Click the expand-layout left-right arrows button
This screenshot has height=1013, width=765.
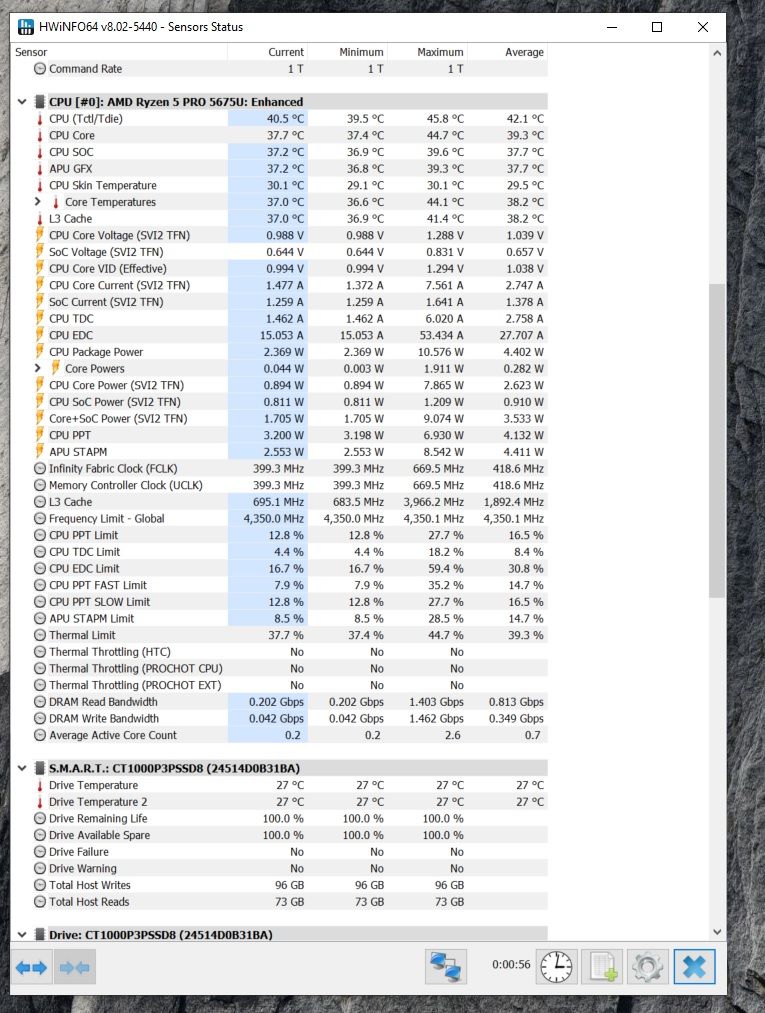click(x=32, y=967)
